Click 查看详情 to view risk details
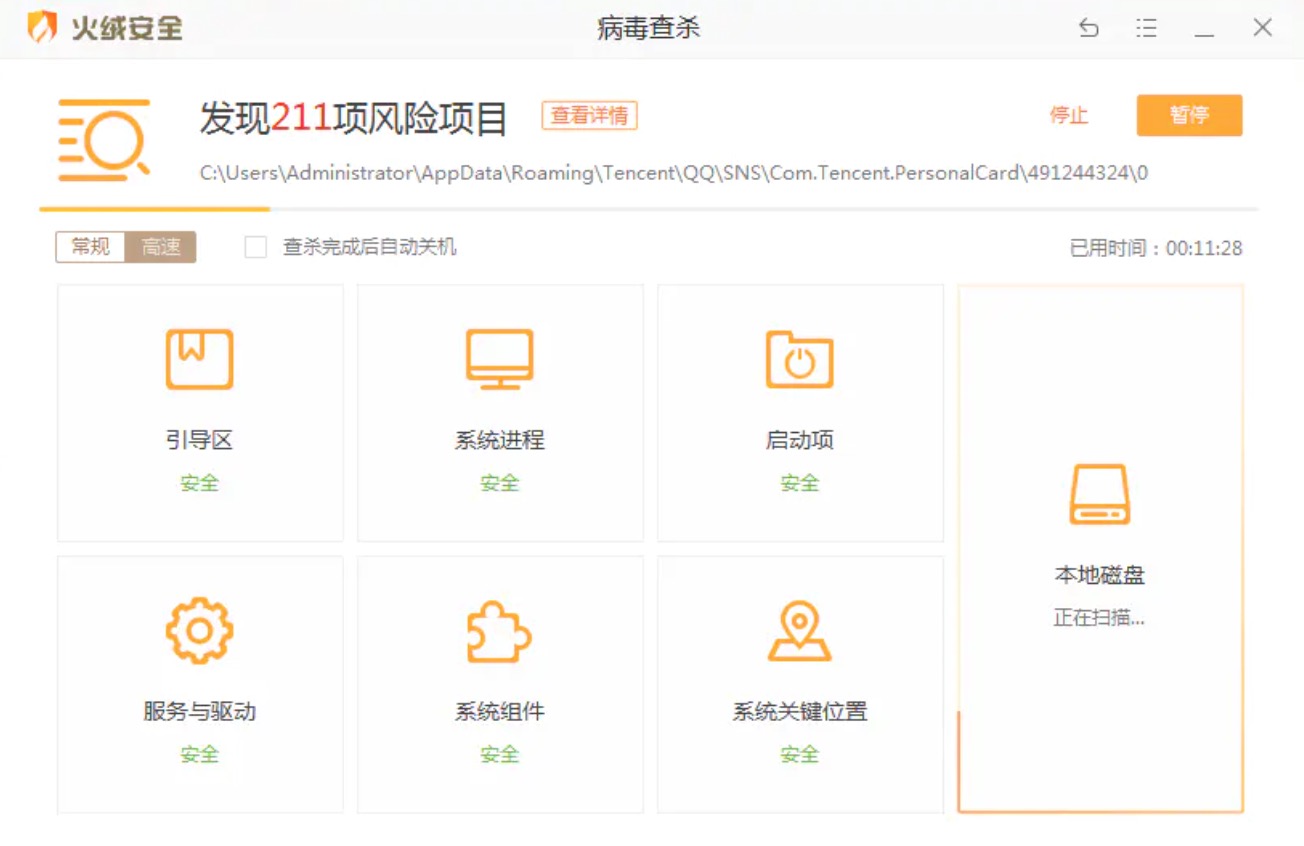The image size is (1304, 846). click(x=589, y=116)
